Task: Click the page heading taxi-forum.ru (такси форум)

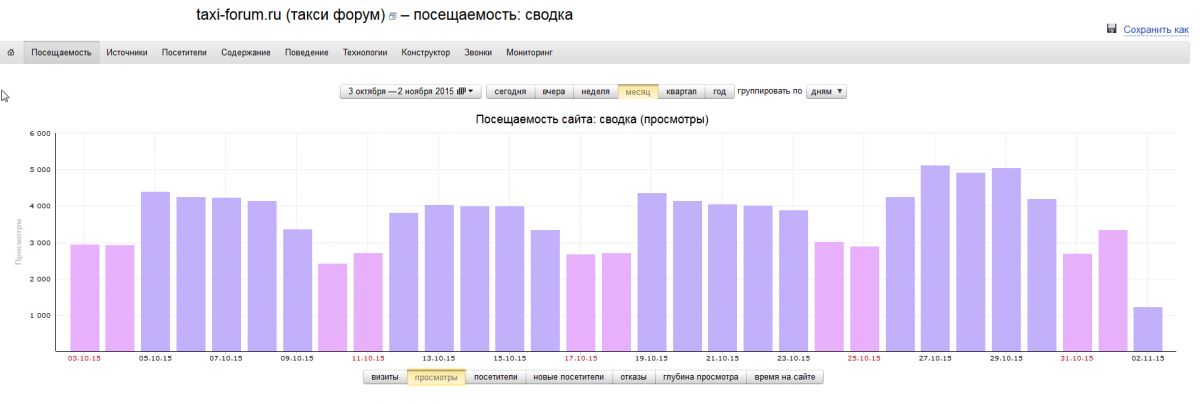Action: click(290, 16)
